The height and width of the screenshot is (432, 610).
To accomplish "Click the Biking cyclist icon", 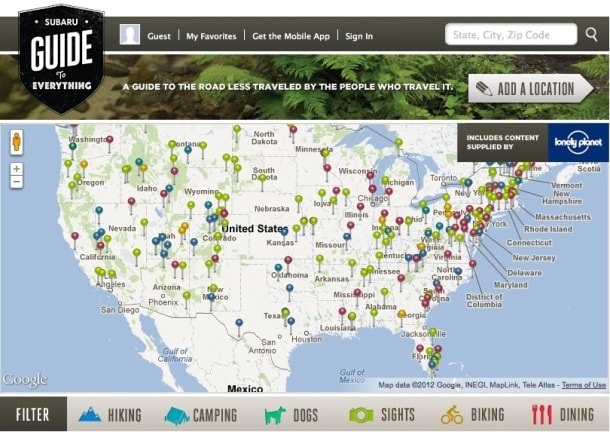I will point(452,415).
